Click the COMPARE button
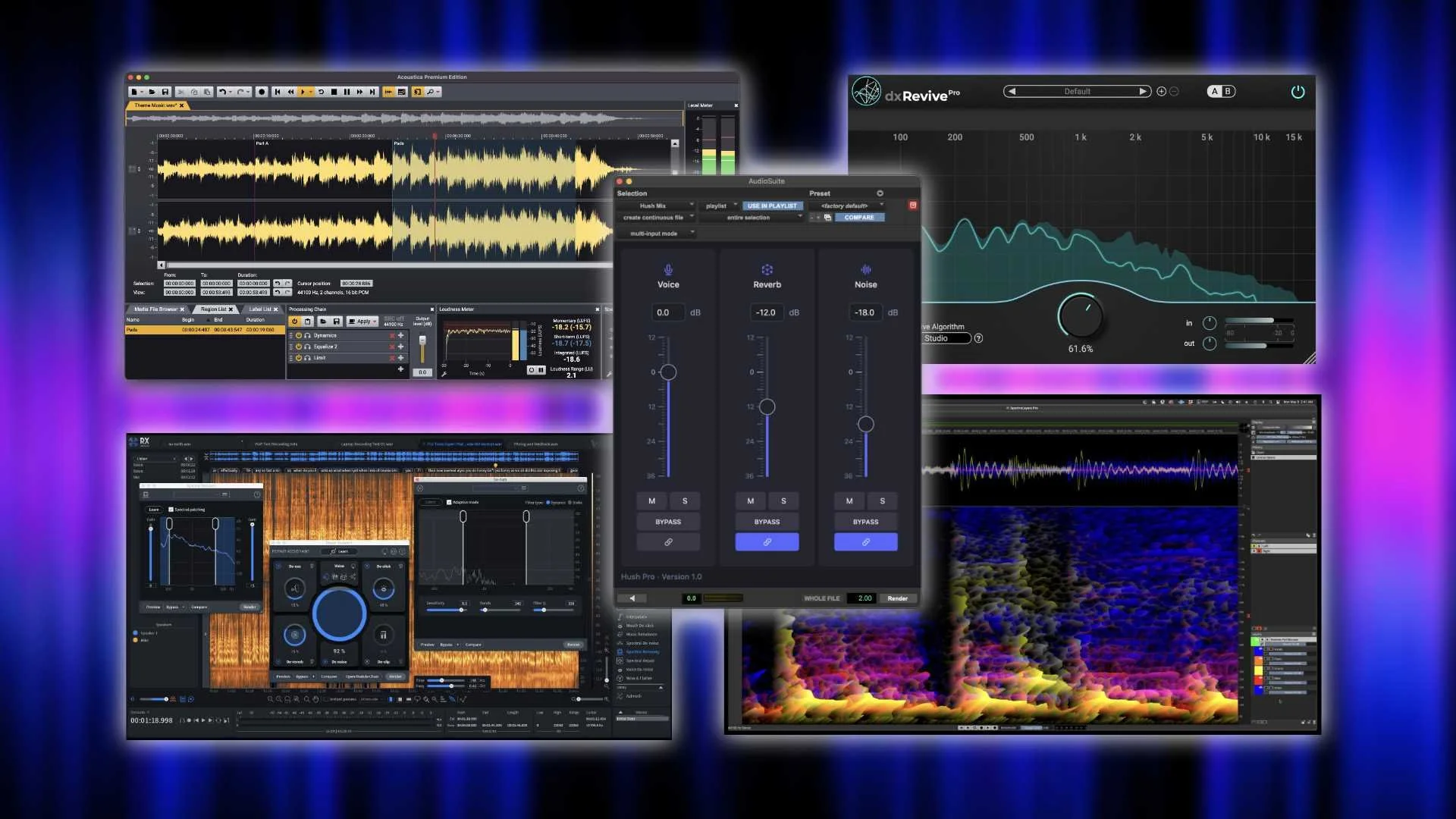This screenshot has height=819, width=1456. tap(858, 218)
